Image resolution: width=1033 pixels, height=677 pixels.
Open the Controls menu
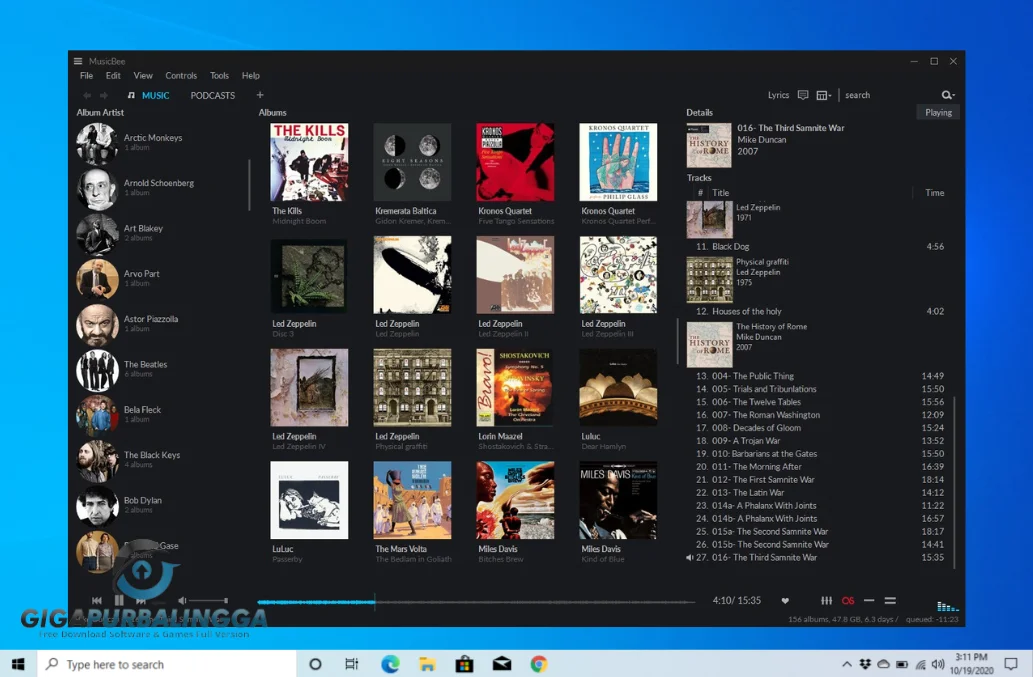[x=181, y=75]
